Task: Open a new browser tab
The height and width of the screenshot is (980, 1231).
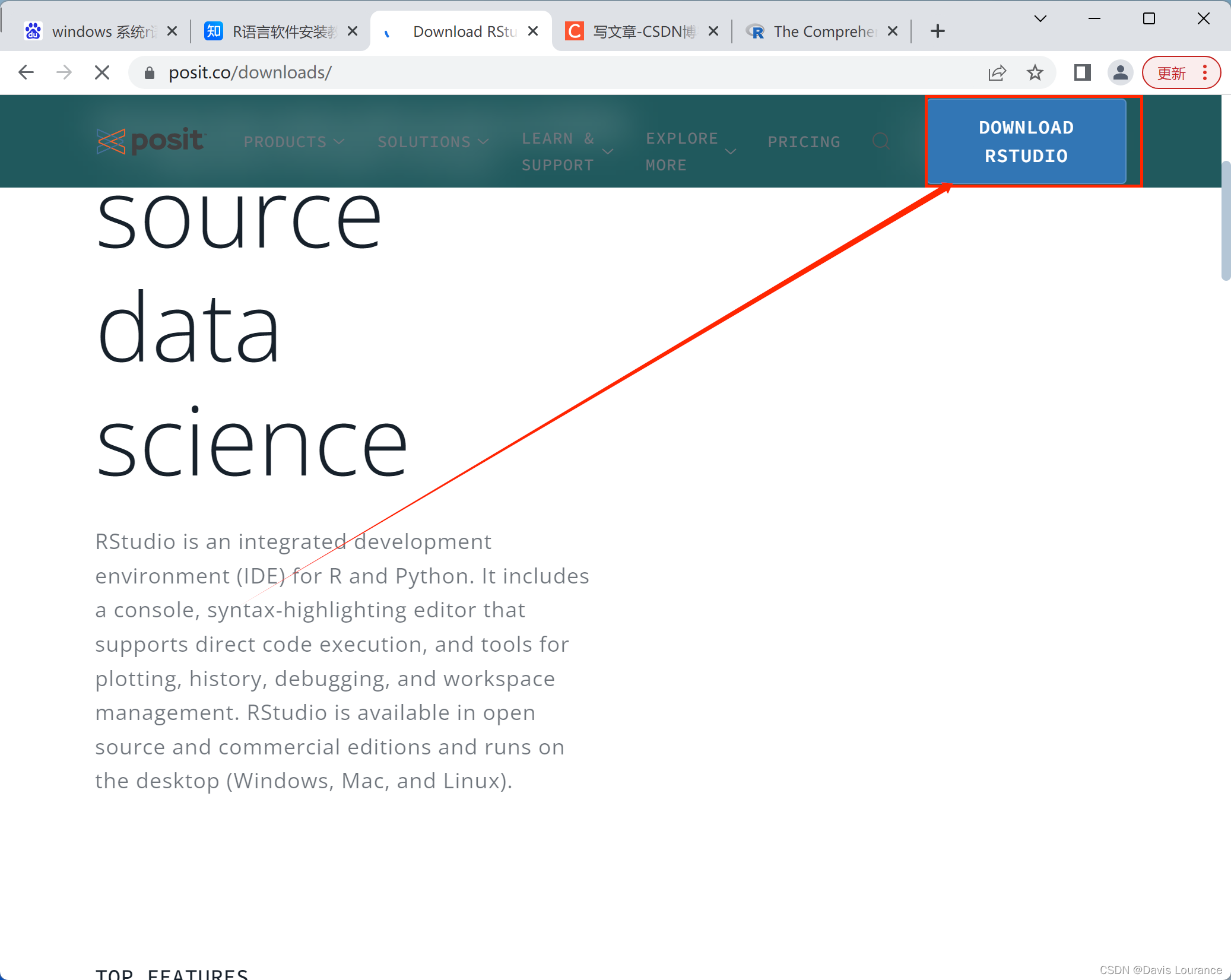Action: click(x=938, y=31)
